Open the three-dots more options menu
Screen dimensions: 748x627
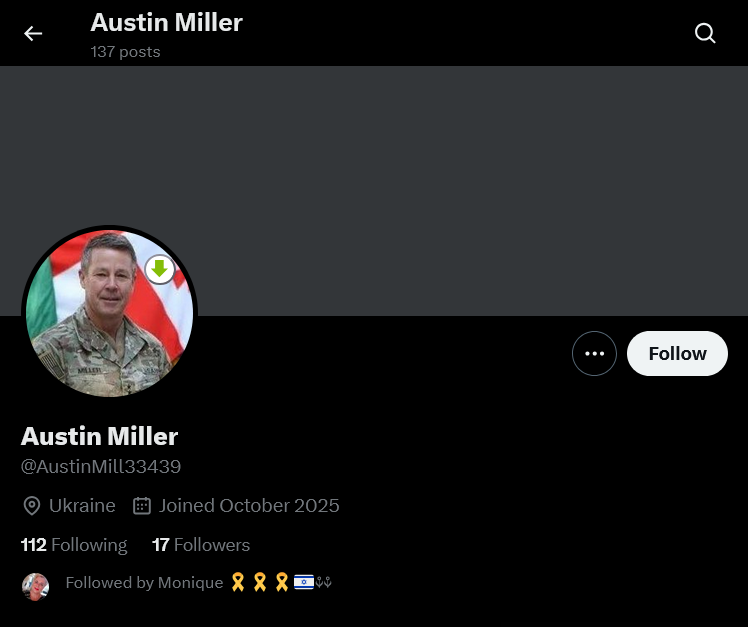(x=594, y=354)
